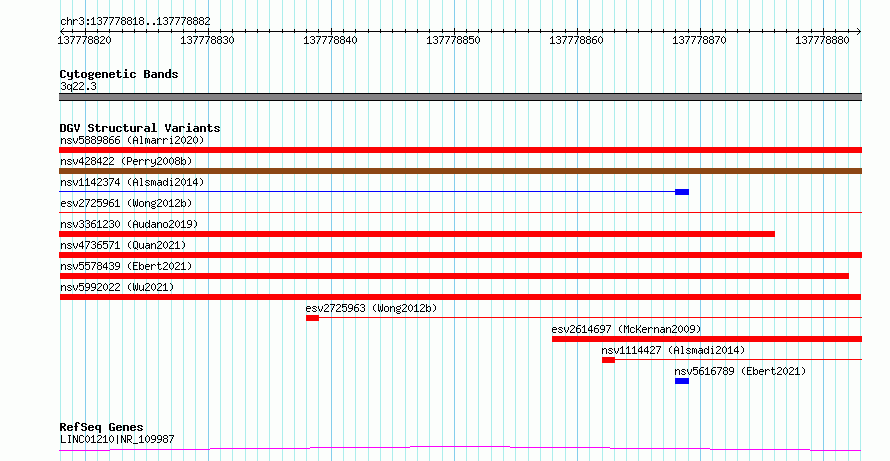Click the chr3:137778818..137778882 region label
The width and height of the screenshot is (890, 461).
point(135,21)
